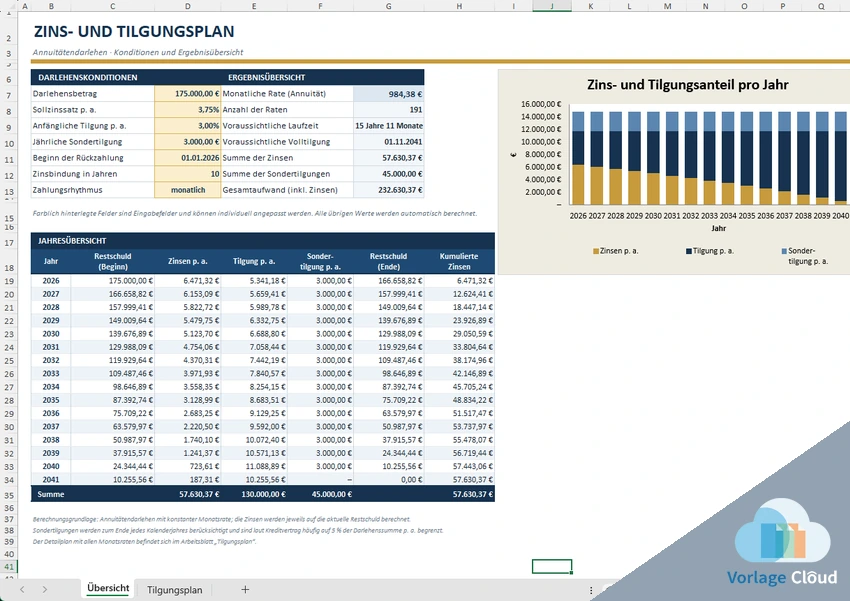850x601 pixels.
Task: Select Restschuld (Ende) 98.646,89 € for 2033
Action: pos(389,373)
